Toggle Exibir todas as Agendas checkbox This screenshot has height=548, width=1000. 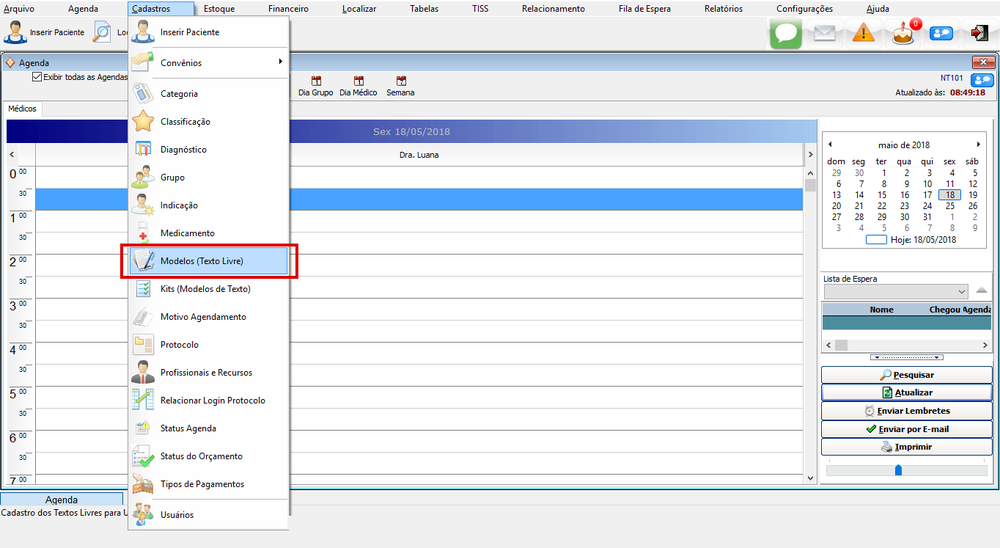pyautogui.click(x=38, y=77)
